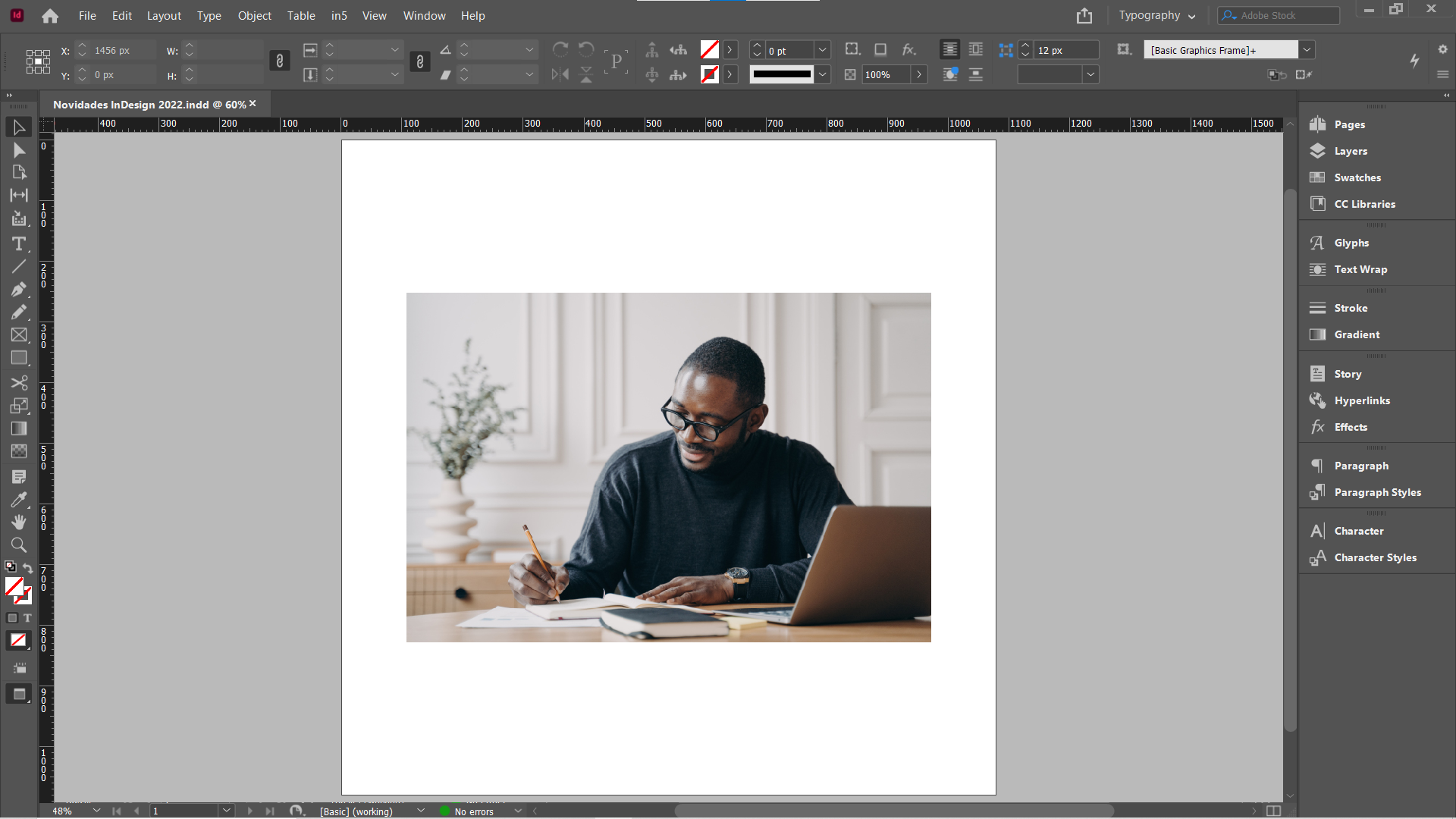1456x819 pixels.
Task: Open the Typography workspace dropdown
Action: (x=1157, y=15)
